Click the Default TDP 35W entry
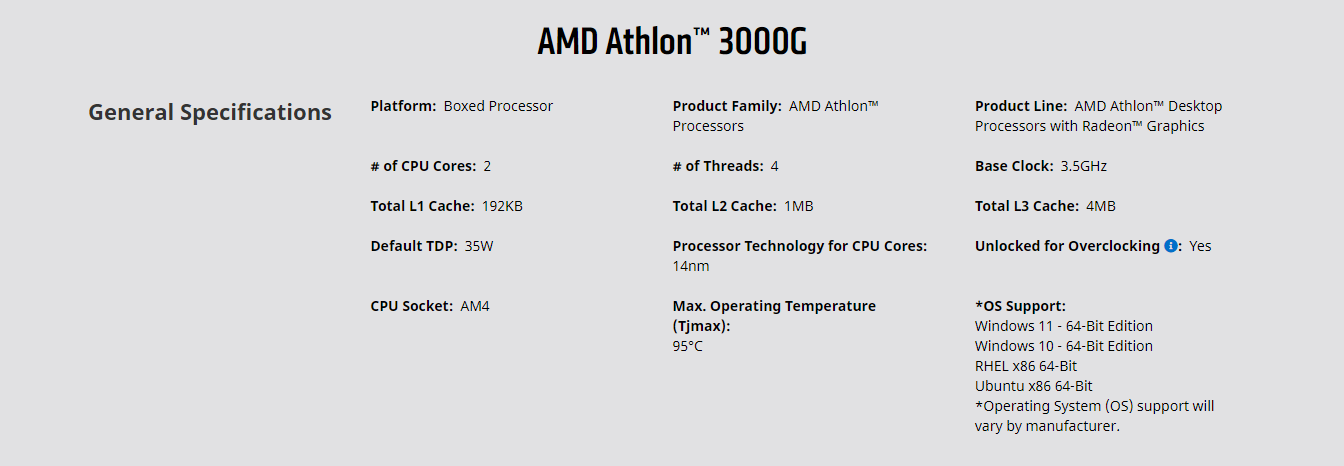This screenshot has width=1344, height=466. pyautogui.click(x=432, y=246)
